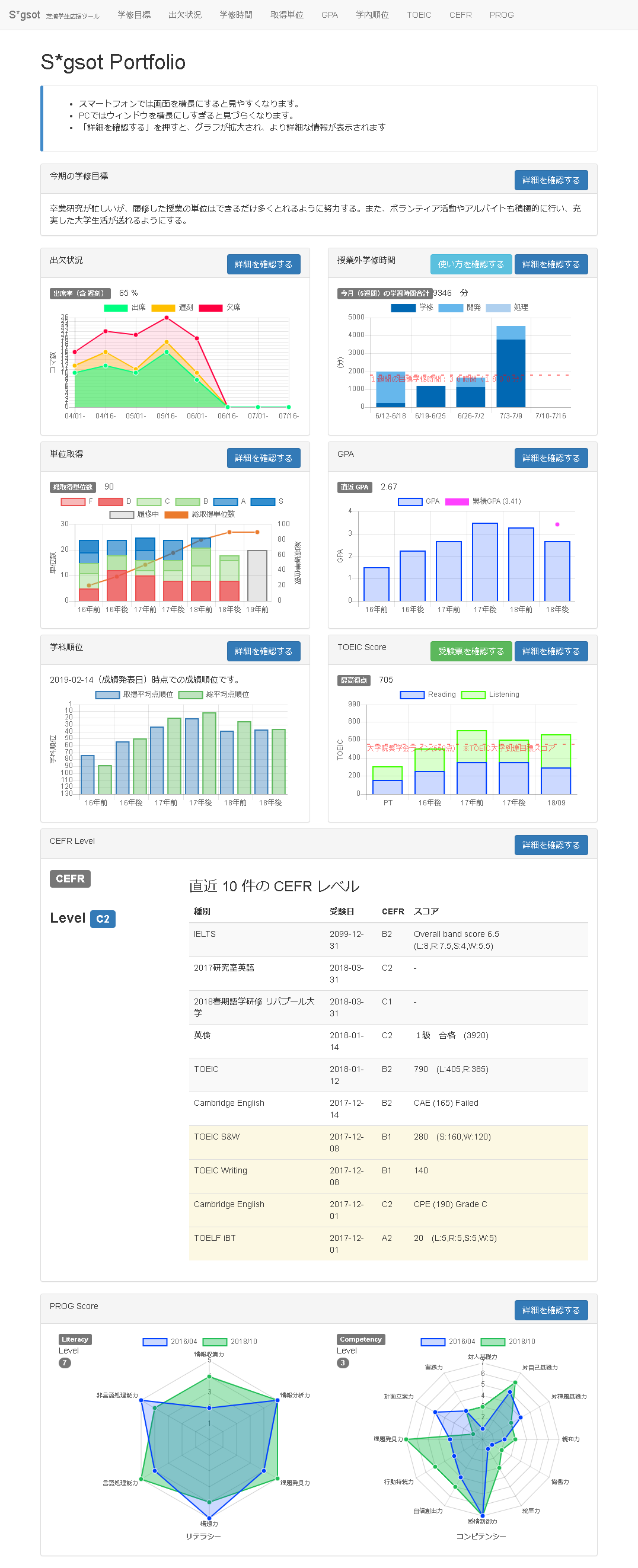Go to the TOEIC navigation item
Image resolution: width=638 pixels, height=1568 pixels.
(418, 15)
